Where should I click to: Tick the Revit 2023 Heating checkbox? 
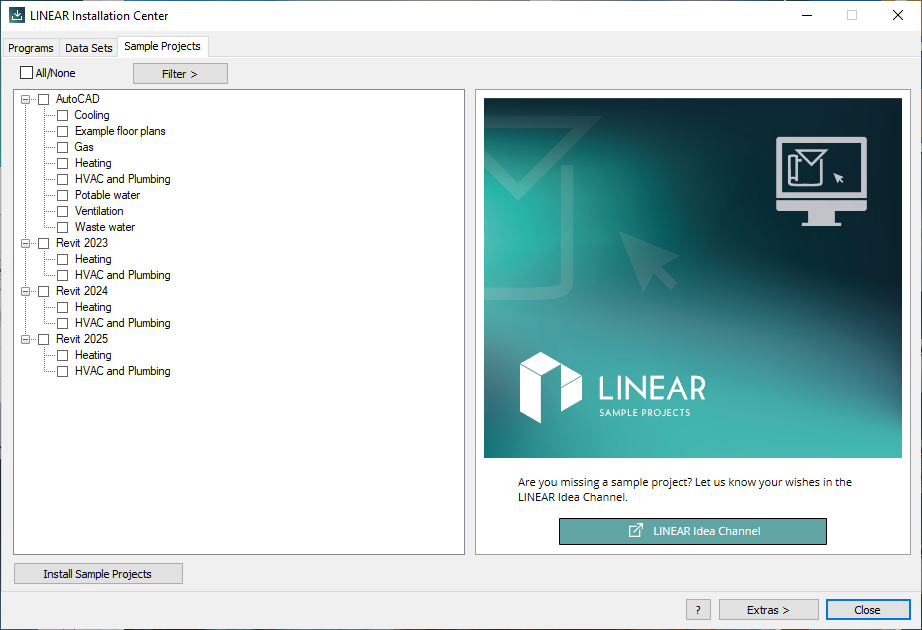coord(62,259)
